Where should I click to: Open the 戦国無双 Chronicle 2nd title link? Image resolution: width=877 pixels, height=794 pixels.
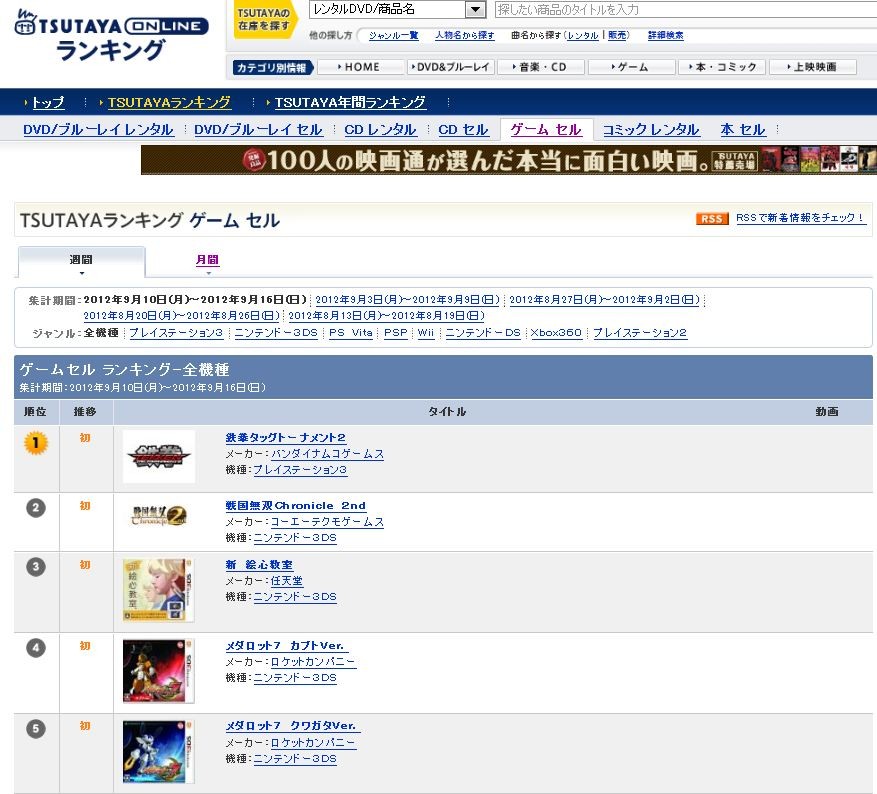295,506
